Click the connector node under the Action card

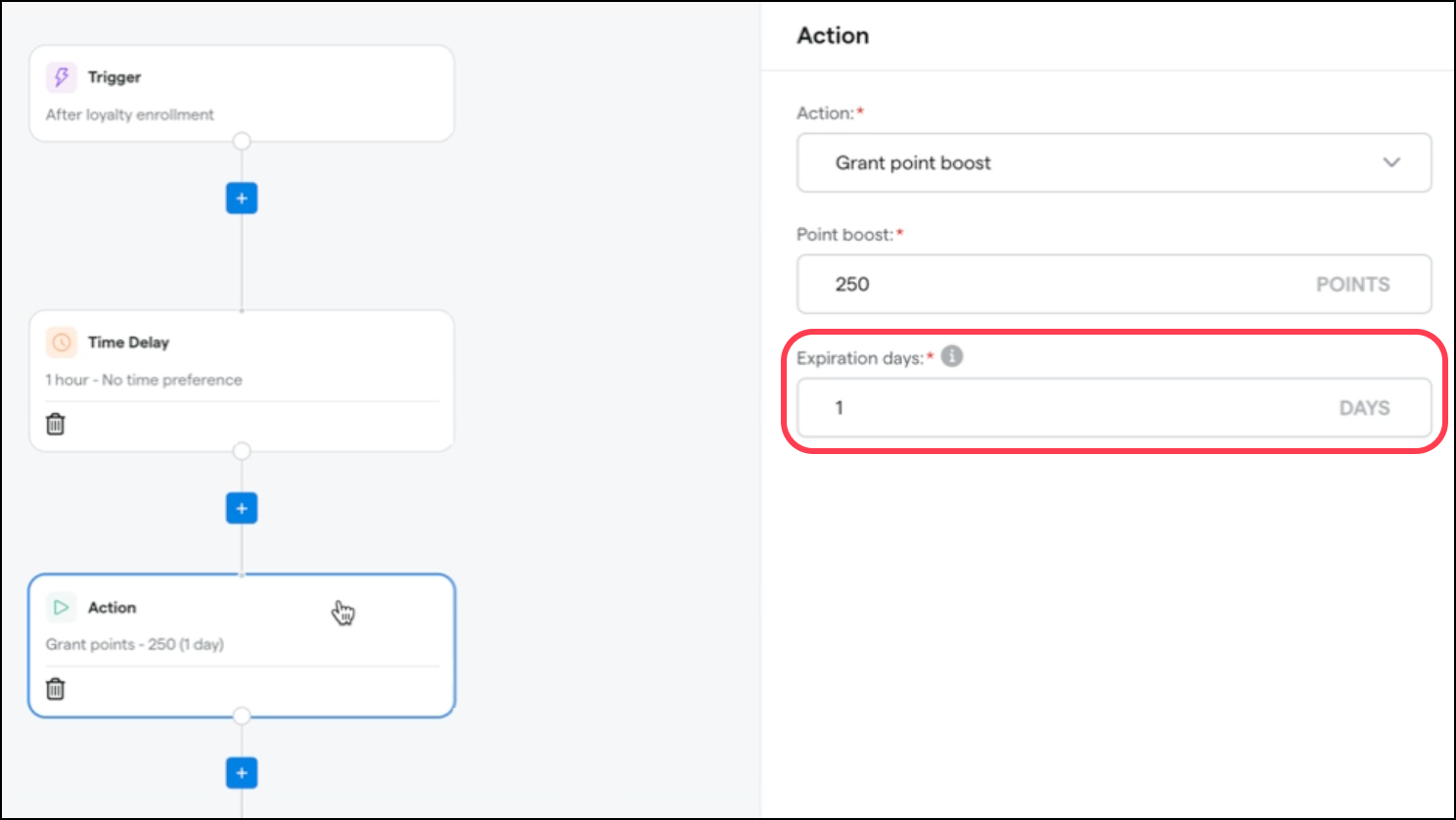242,716
